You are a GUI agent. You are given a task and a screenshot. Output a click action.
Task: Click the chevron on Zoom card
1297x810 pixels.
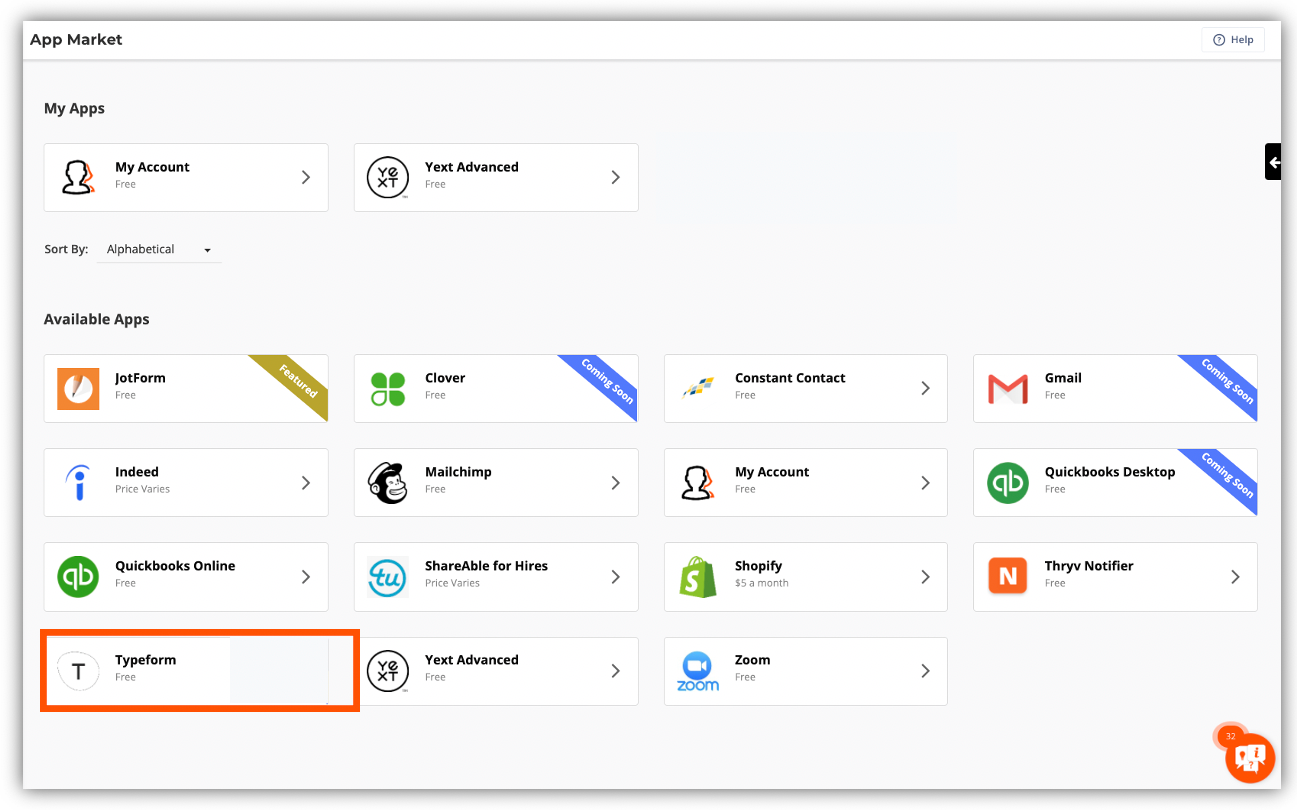[925, 671]
